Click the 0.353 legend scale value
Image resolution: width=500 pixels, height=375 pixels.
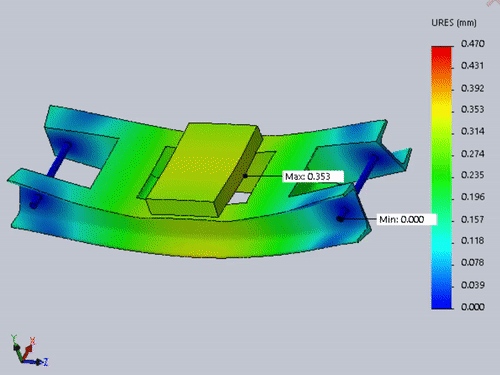(472, 109)
